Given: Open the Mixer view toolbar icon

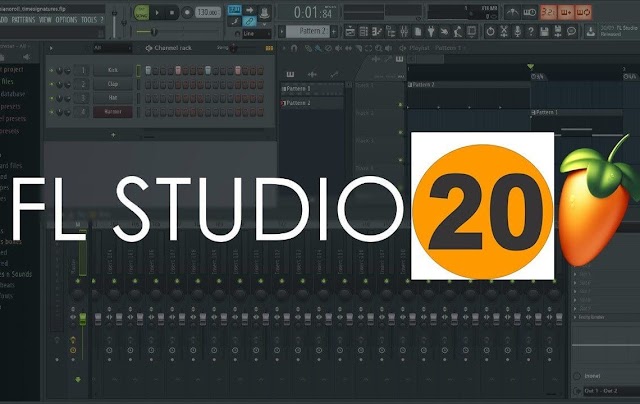Looking at the screenshot, I should [x=404, y=31].
